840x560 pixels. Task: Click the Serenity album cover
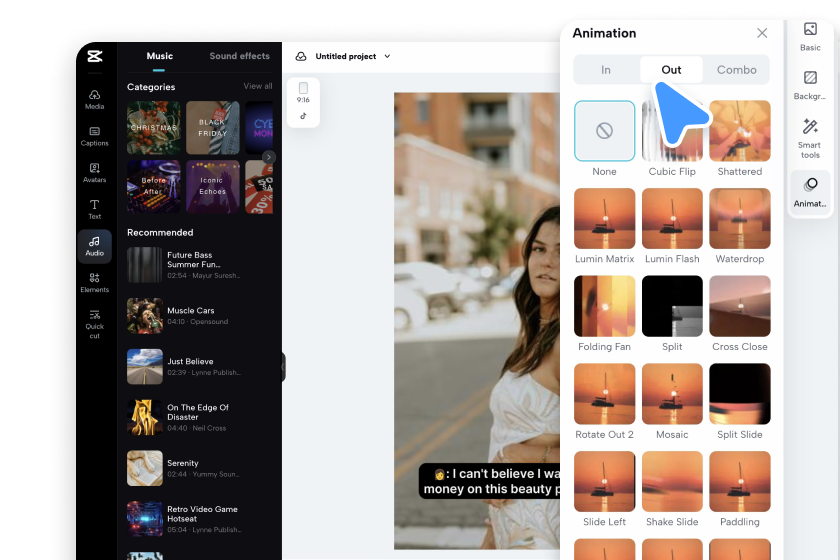point(145,468)
